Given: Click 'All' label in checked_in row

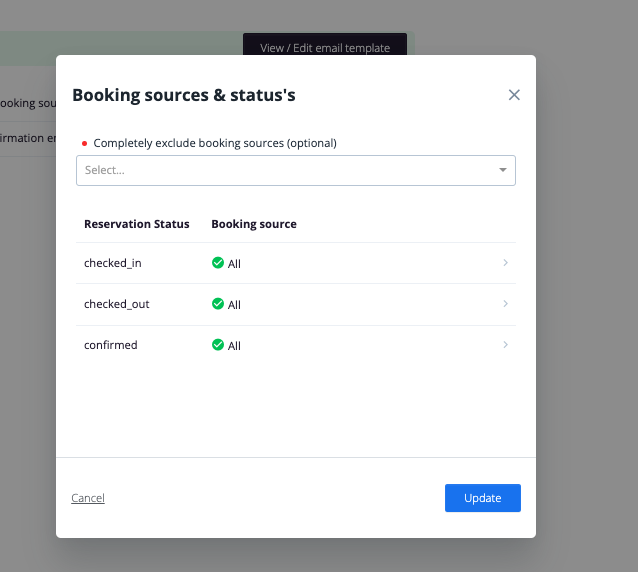Looking at the screenshot, I should 234,264.
